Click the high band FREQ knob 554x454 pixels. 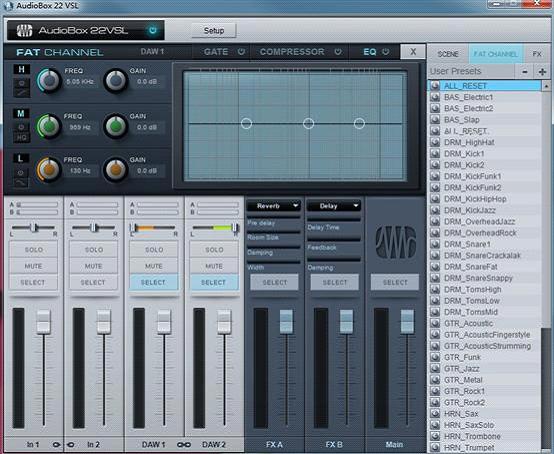pyautogui.click(x=49, y=81)
